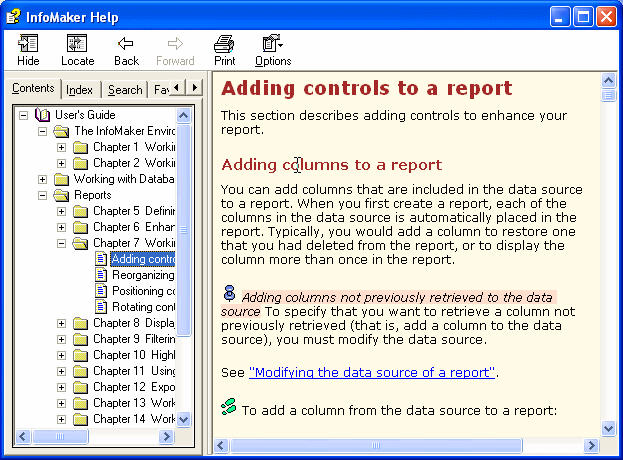Screen dimensions: 623x460
Task: Click the Chapter 2 folder icon
Action: tap(80, 163)
